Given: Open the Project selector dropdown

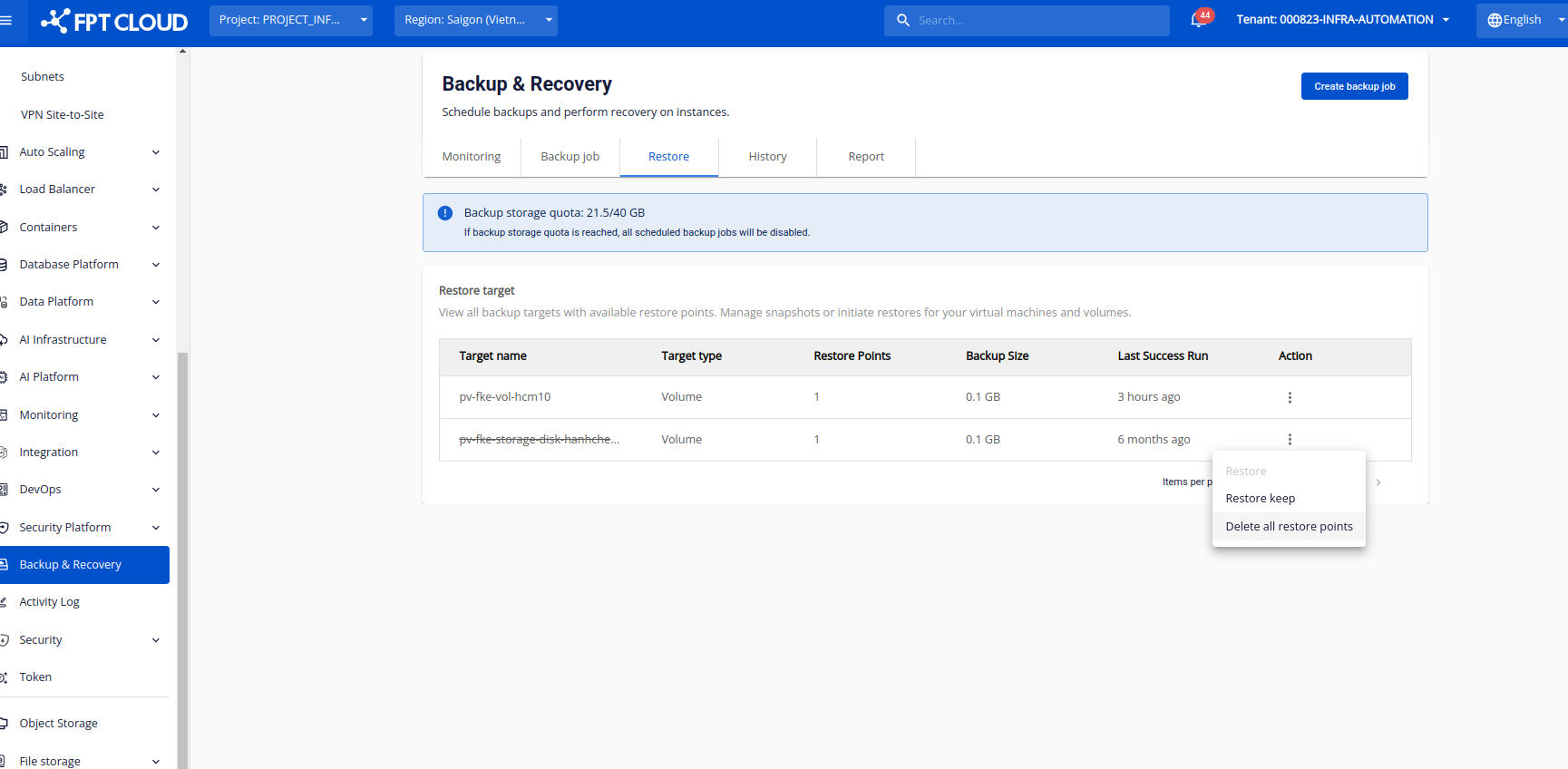Looking at the screenshot, I should (x=290, y=20).
